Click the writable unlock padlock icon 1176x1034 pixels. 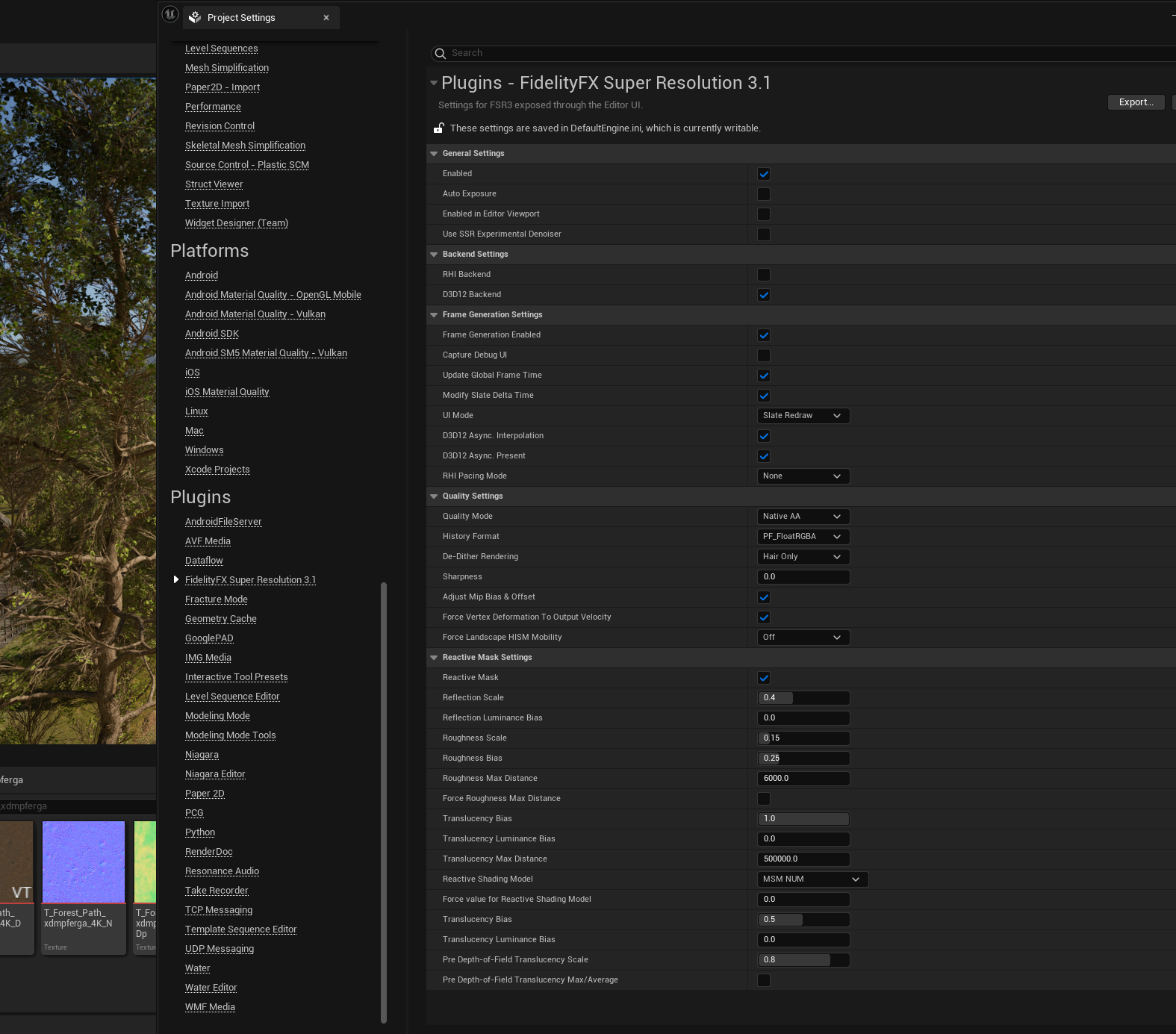(x=439, y=128)
